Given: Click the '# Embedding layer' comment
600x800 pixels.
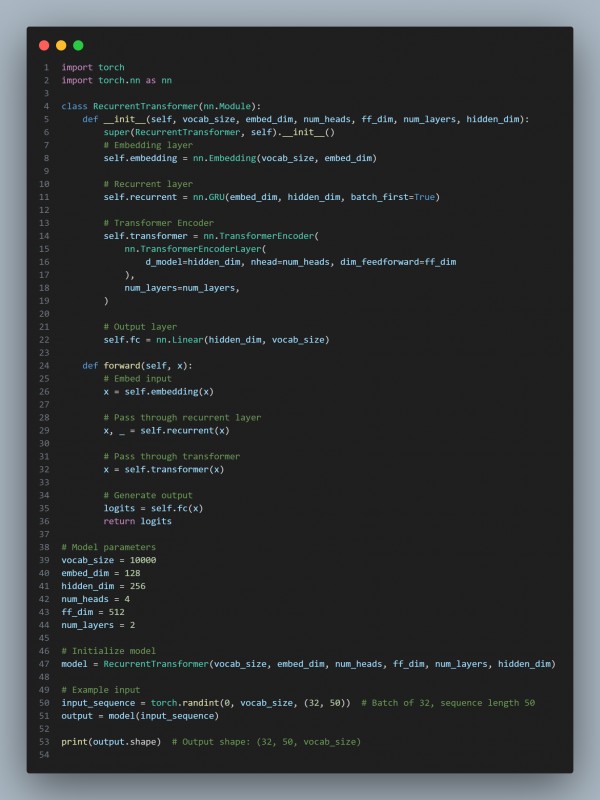Looking at the screenshot, I should pyautogui.click(x=148, y=145).
